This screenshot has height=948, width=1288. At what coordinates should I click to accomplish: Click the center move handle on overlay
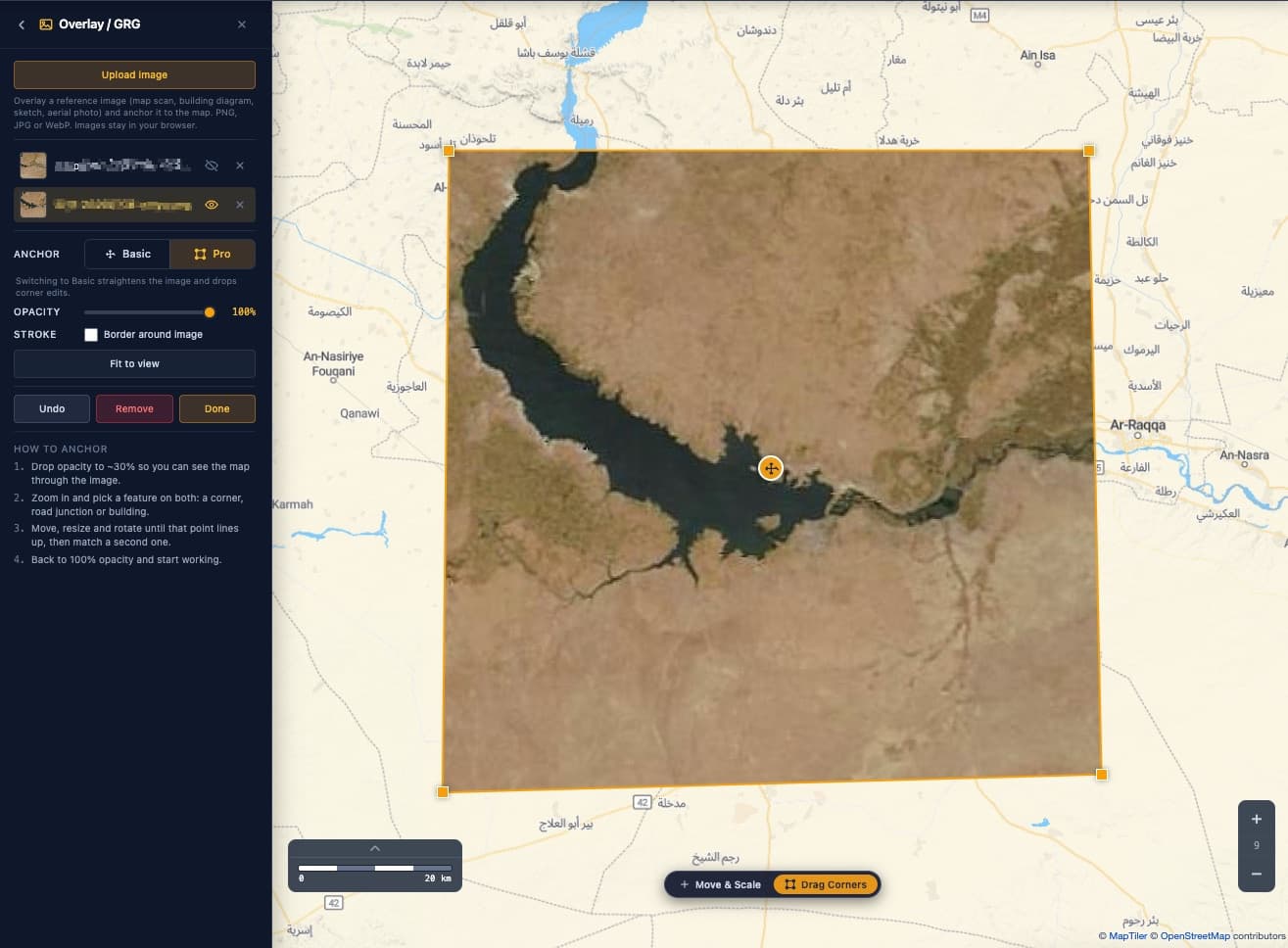(x=771, y=468)
